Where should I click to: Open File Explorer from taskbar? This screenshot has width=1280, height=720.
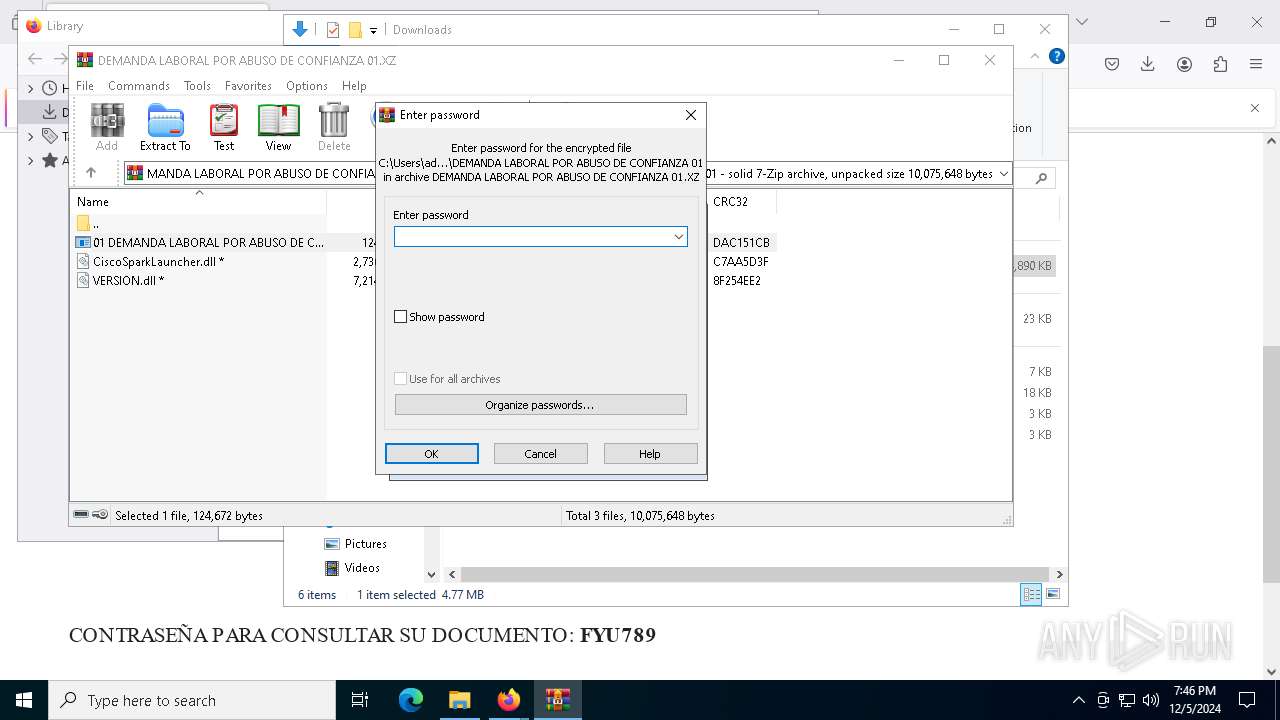coord(459,700)
